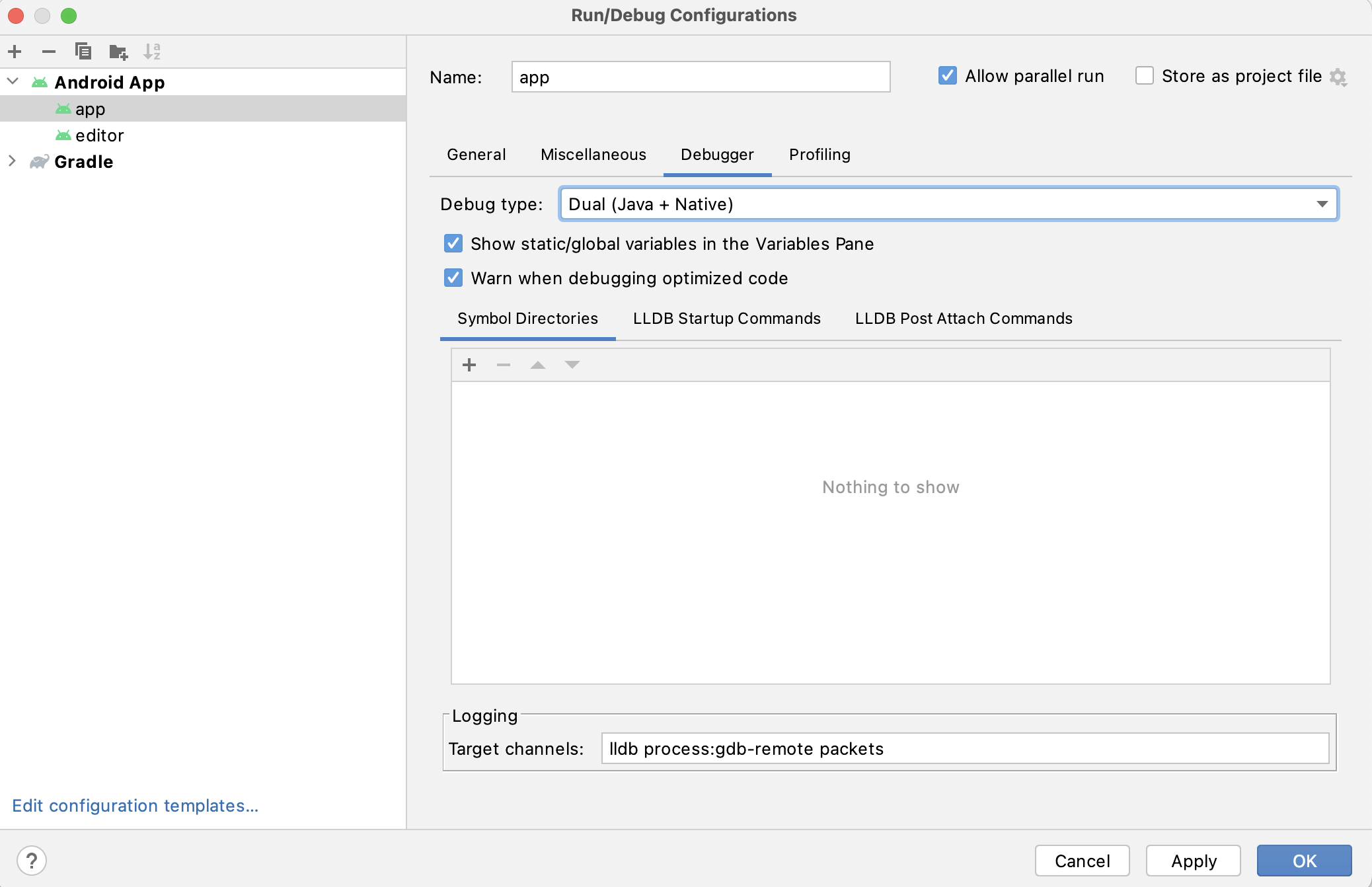
Task: Uncheck Allow parallel run
Action: tap(948, 76)
